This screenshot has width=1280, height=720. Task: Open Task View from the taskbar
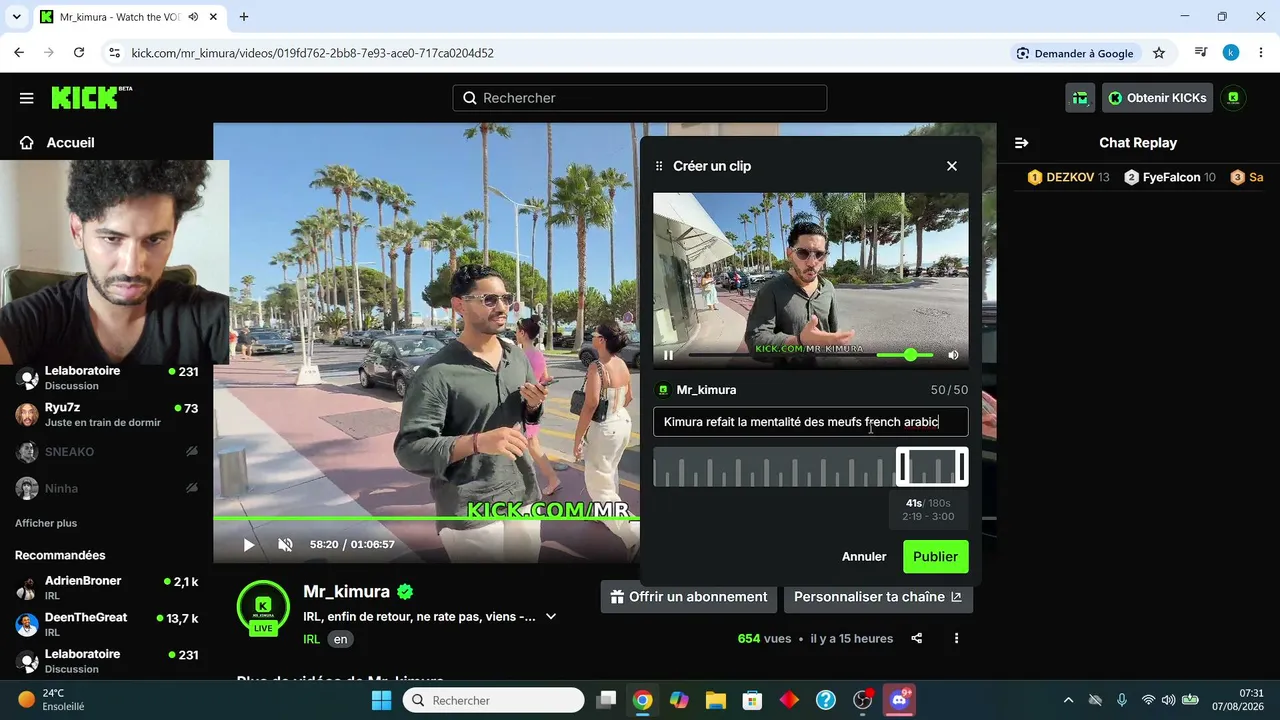coord(606,700)
